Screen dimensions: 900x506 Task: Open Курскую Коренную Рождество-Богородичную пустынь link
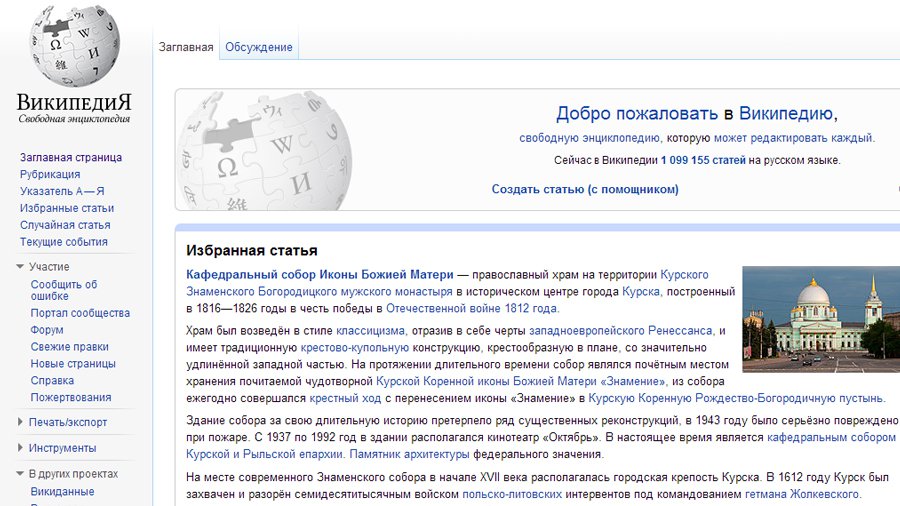click(x=736, y=398)
